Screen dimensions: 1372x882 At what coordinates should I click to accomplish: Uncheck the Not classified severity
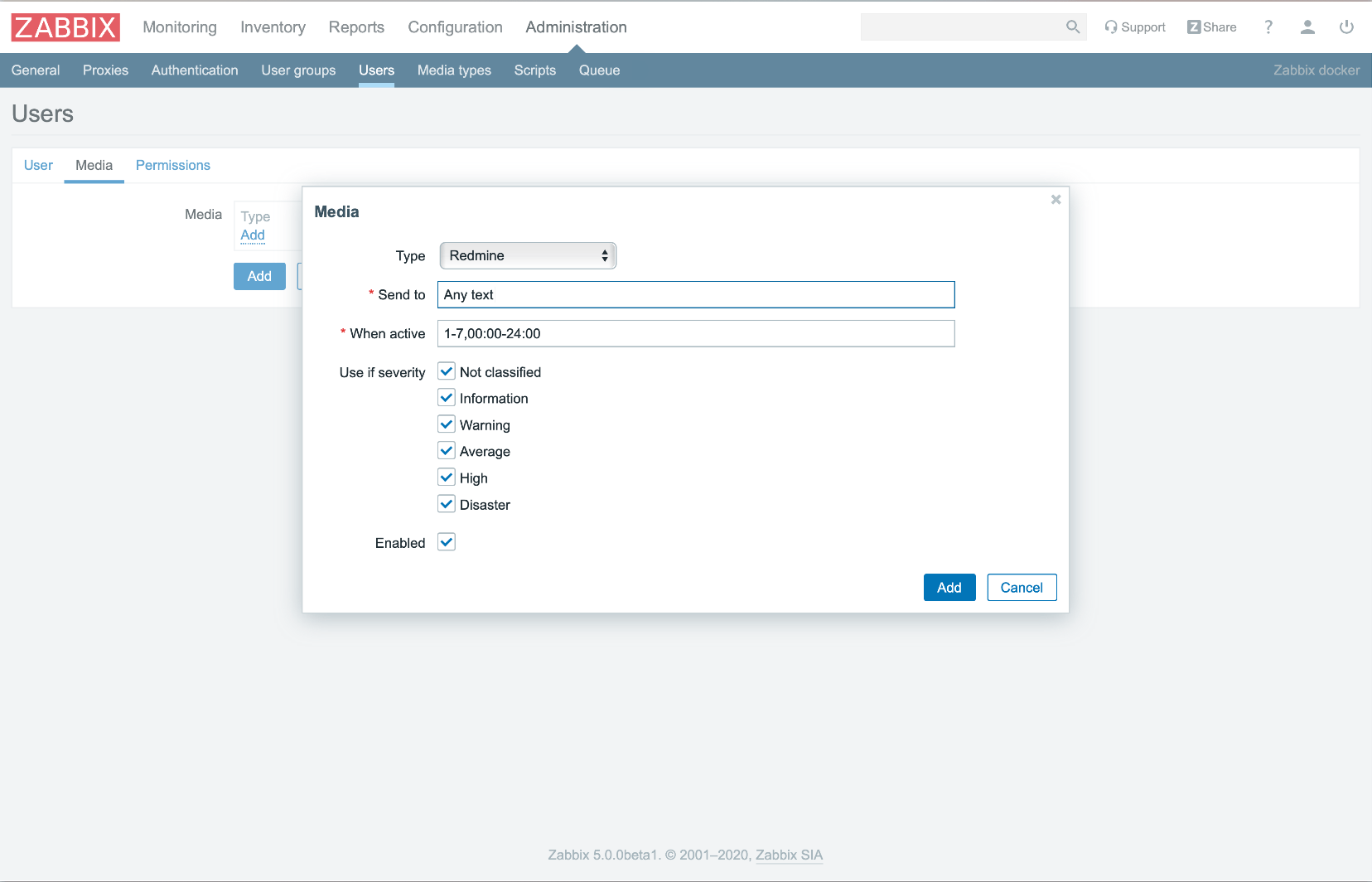point(447,371)
